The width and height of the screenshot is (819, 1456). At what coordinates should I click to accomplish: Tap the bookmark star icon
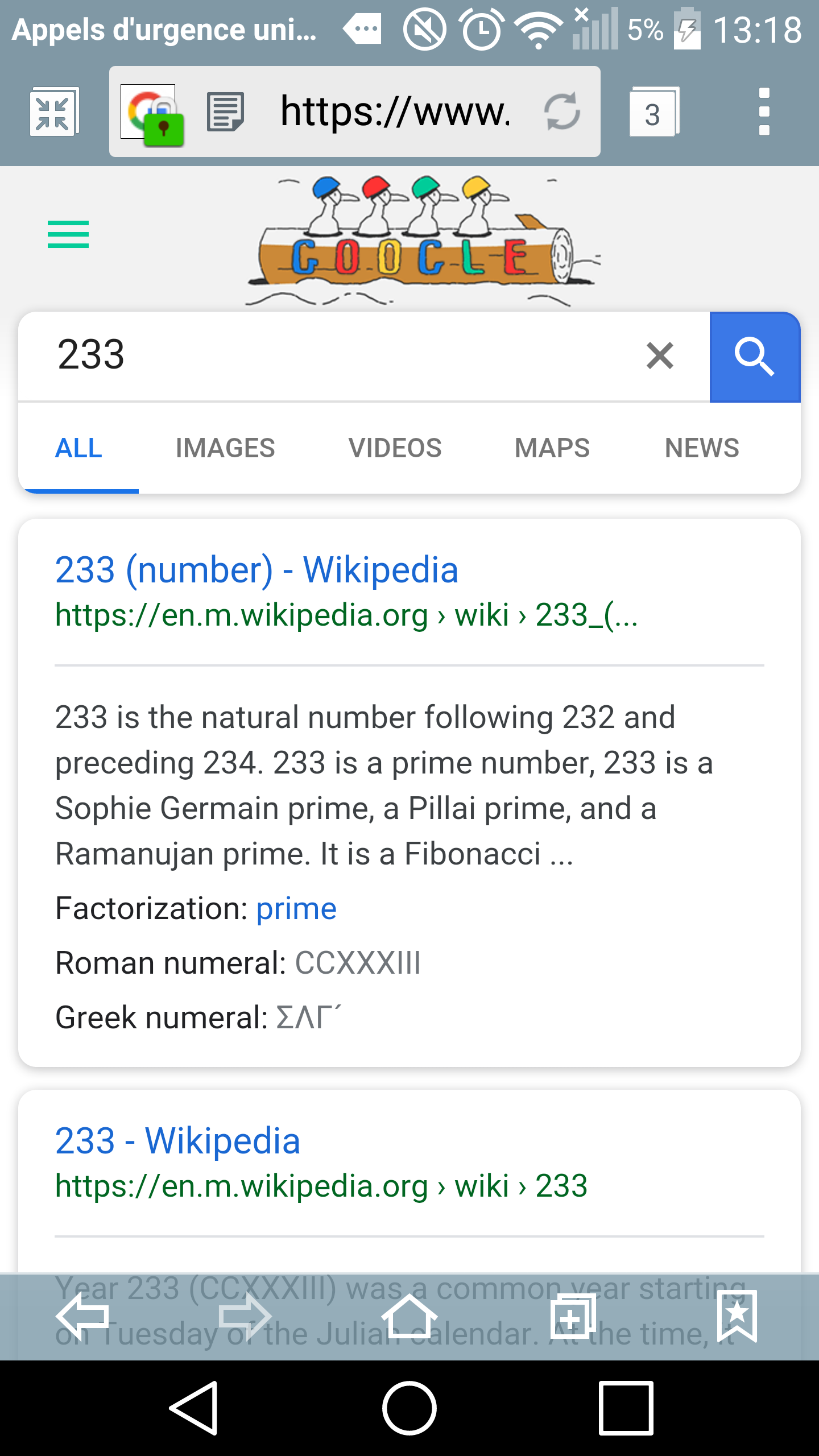point(737,1316)
